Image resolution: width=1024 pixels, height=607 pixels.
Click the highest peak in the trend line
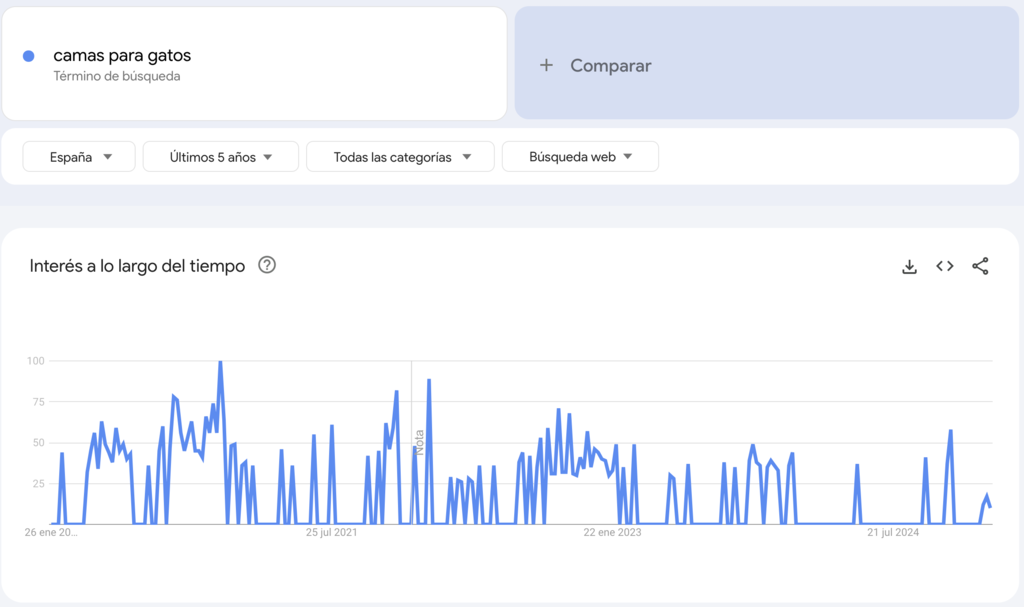click(222, 361)
